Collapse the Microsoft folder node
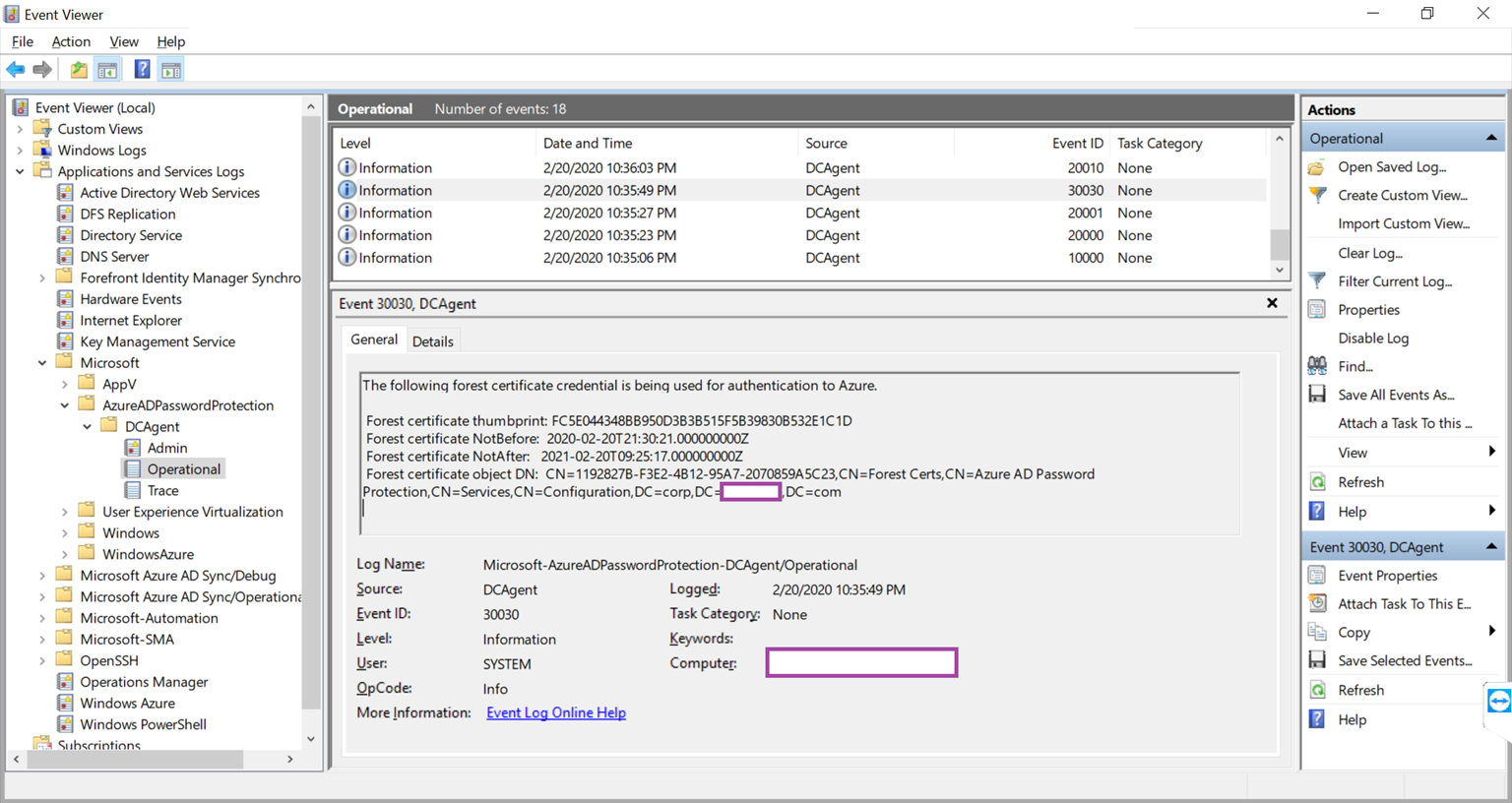The image size is (1512, 803). [x=42, y=363]
